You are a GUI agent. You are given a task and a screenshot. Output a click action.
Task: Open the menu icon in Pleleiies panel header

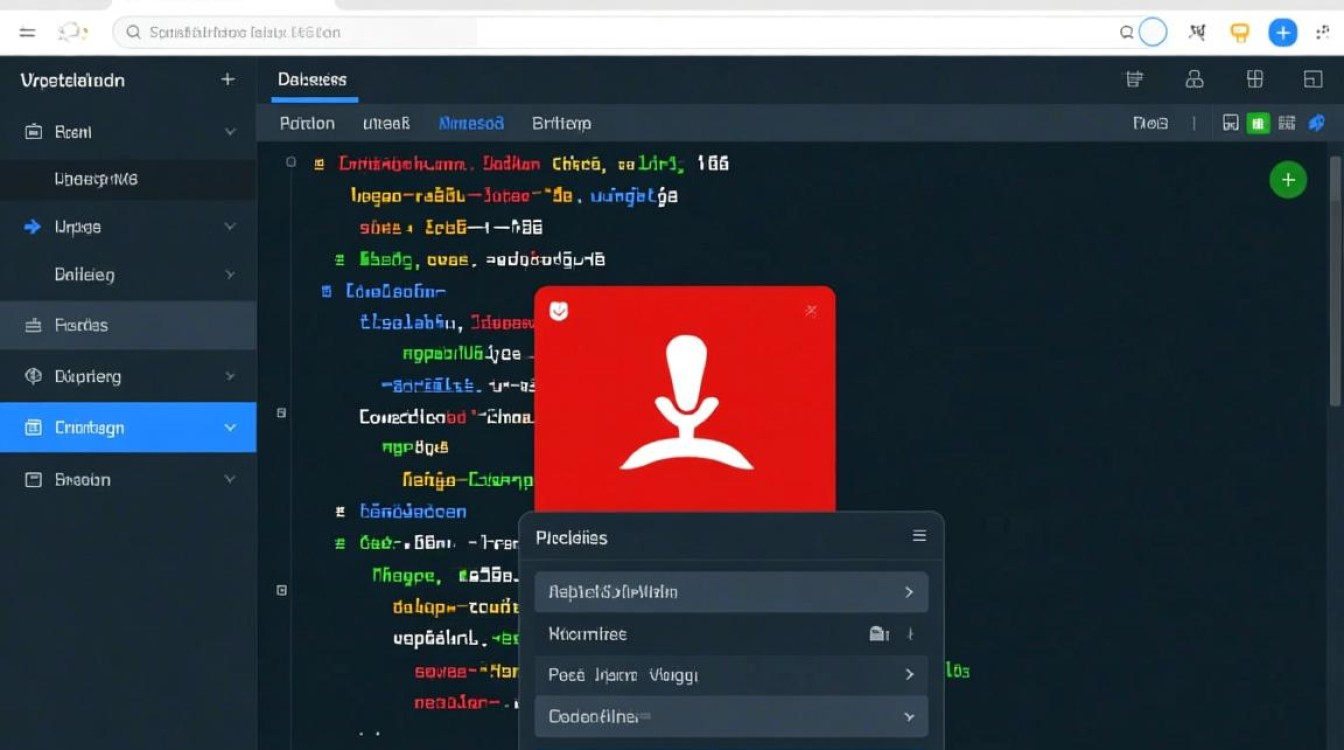click(919, 537)
